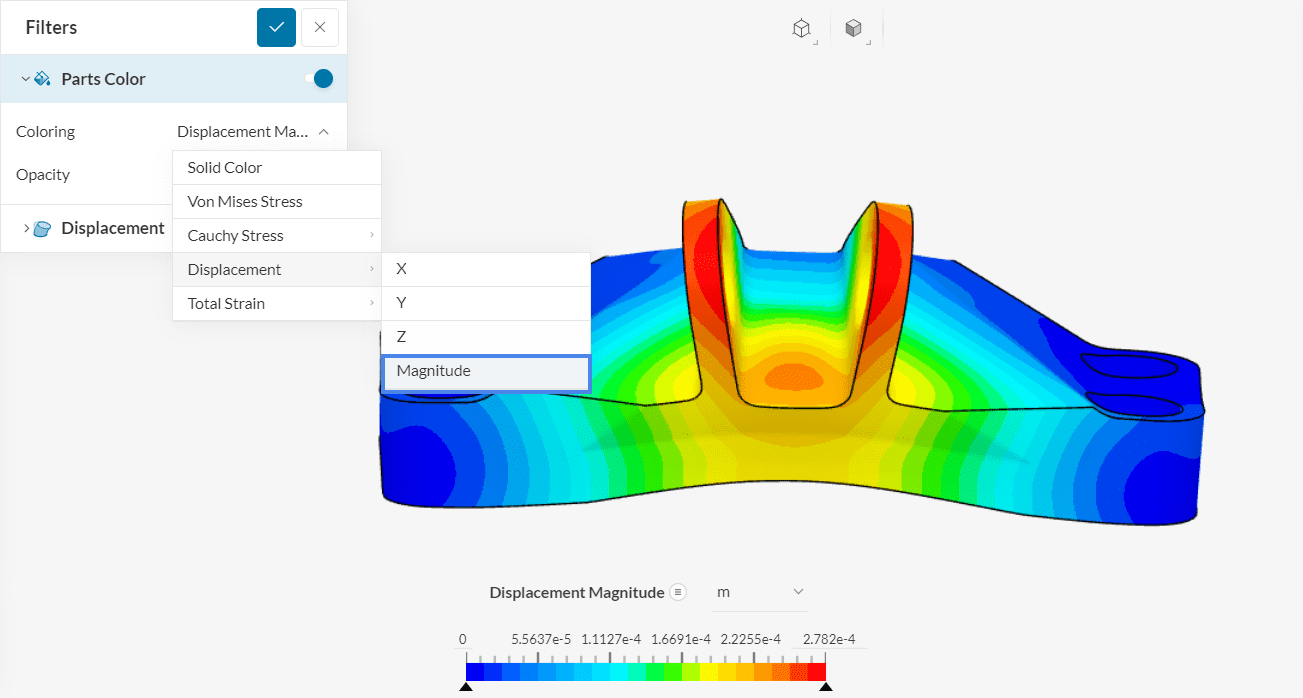Click the rainbow color legend bar

pos(645,668)
